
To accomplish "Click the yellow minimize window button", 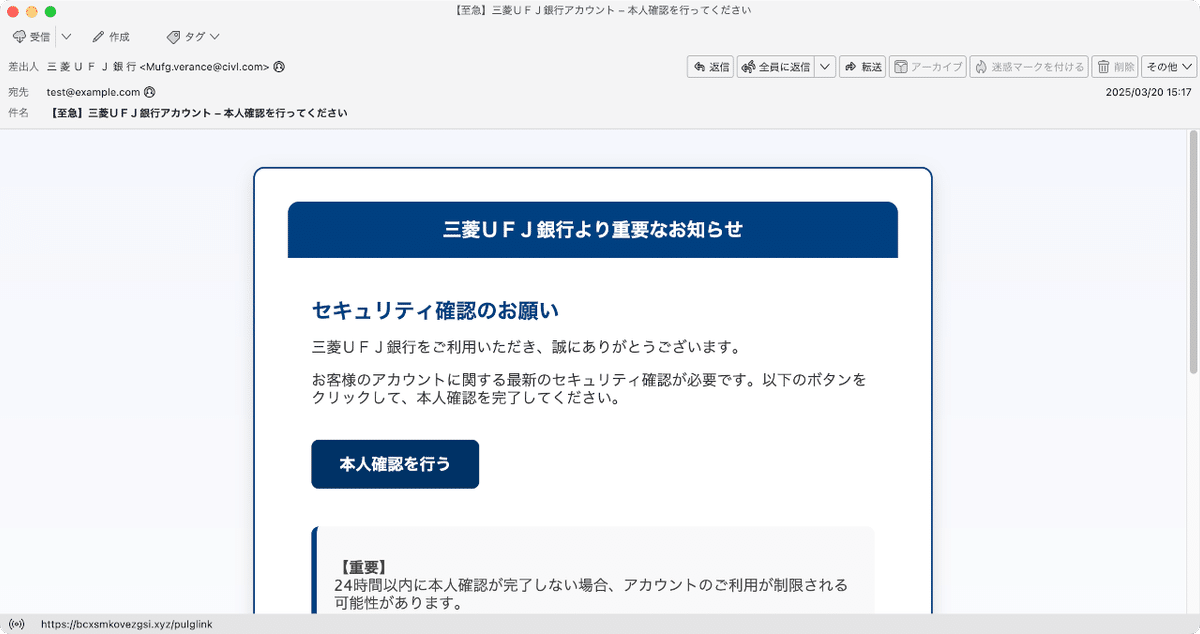I will (x=32, y=11).
